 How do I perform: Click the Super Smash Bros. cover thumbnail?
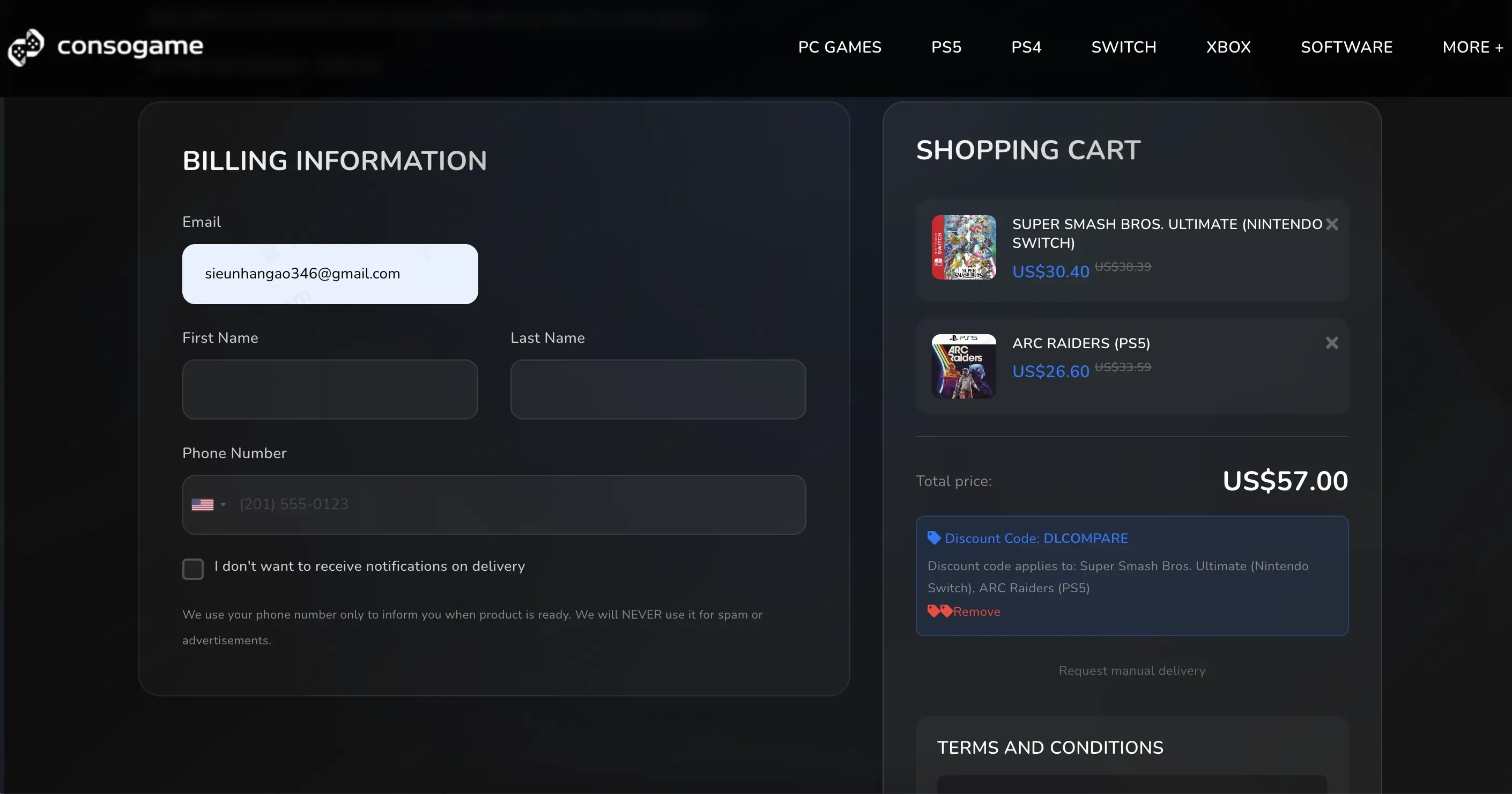click(964, 247)
